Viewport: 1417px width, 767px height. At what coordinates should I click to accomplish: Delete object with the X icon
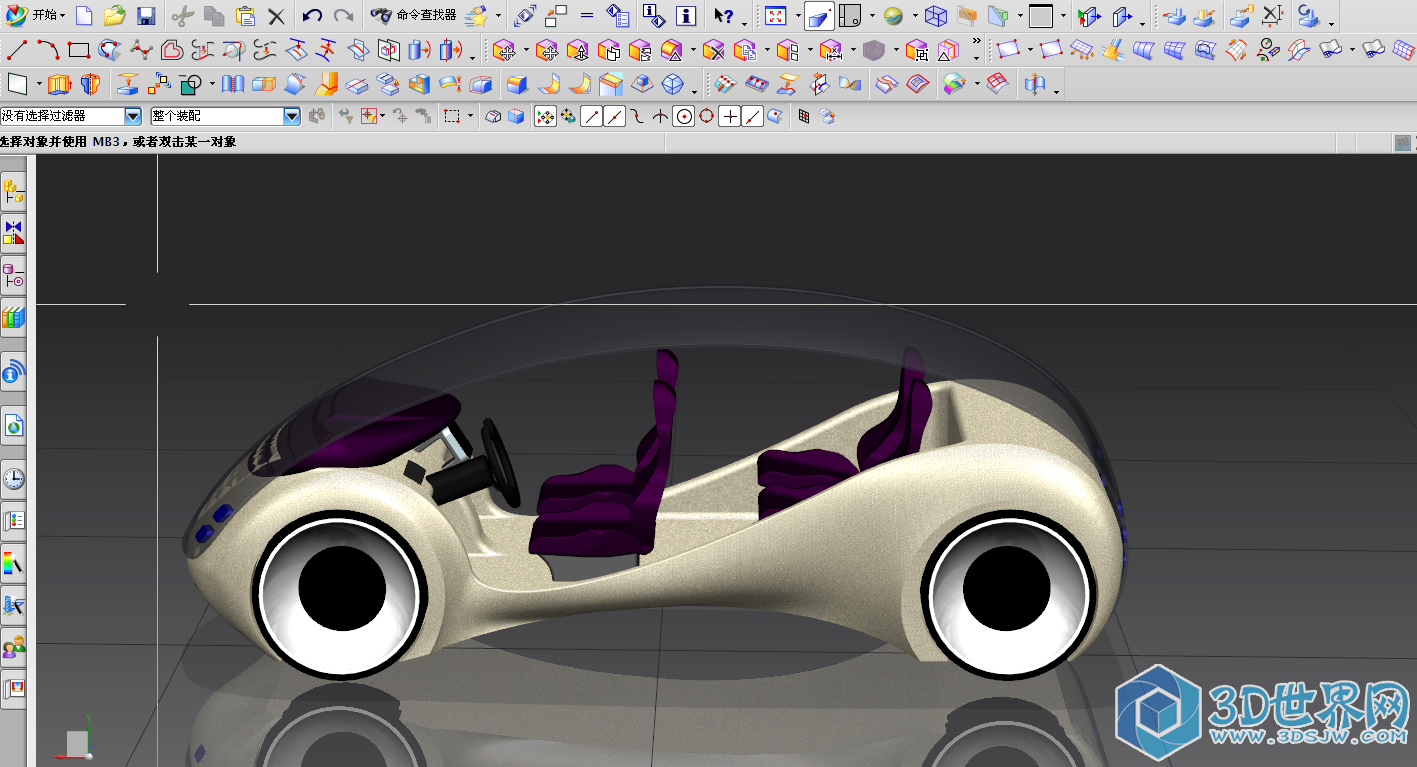click(277, 16)
